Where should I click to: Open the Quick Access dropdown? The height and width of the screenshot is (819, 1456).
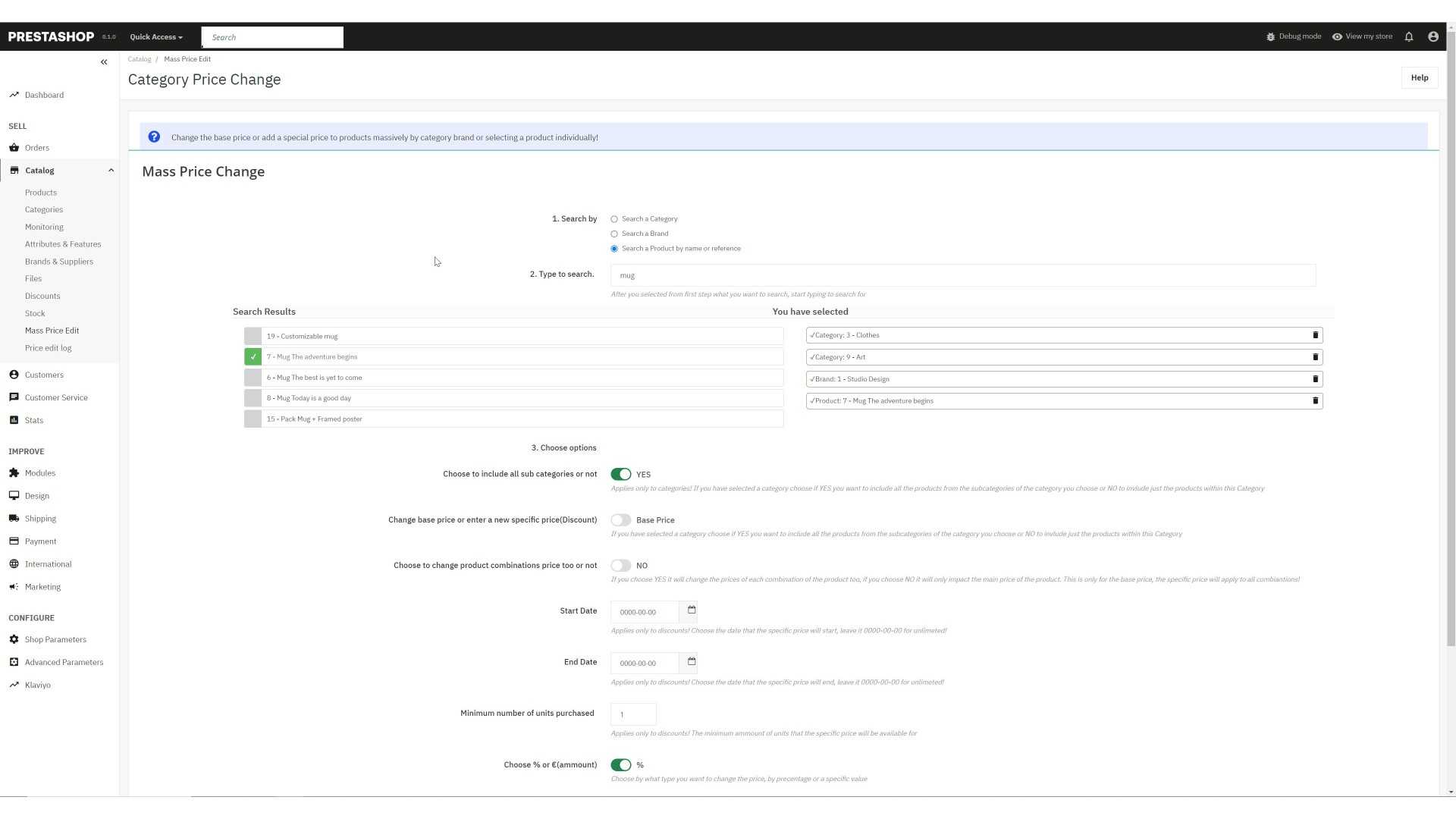click(x=156, y=37)
